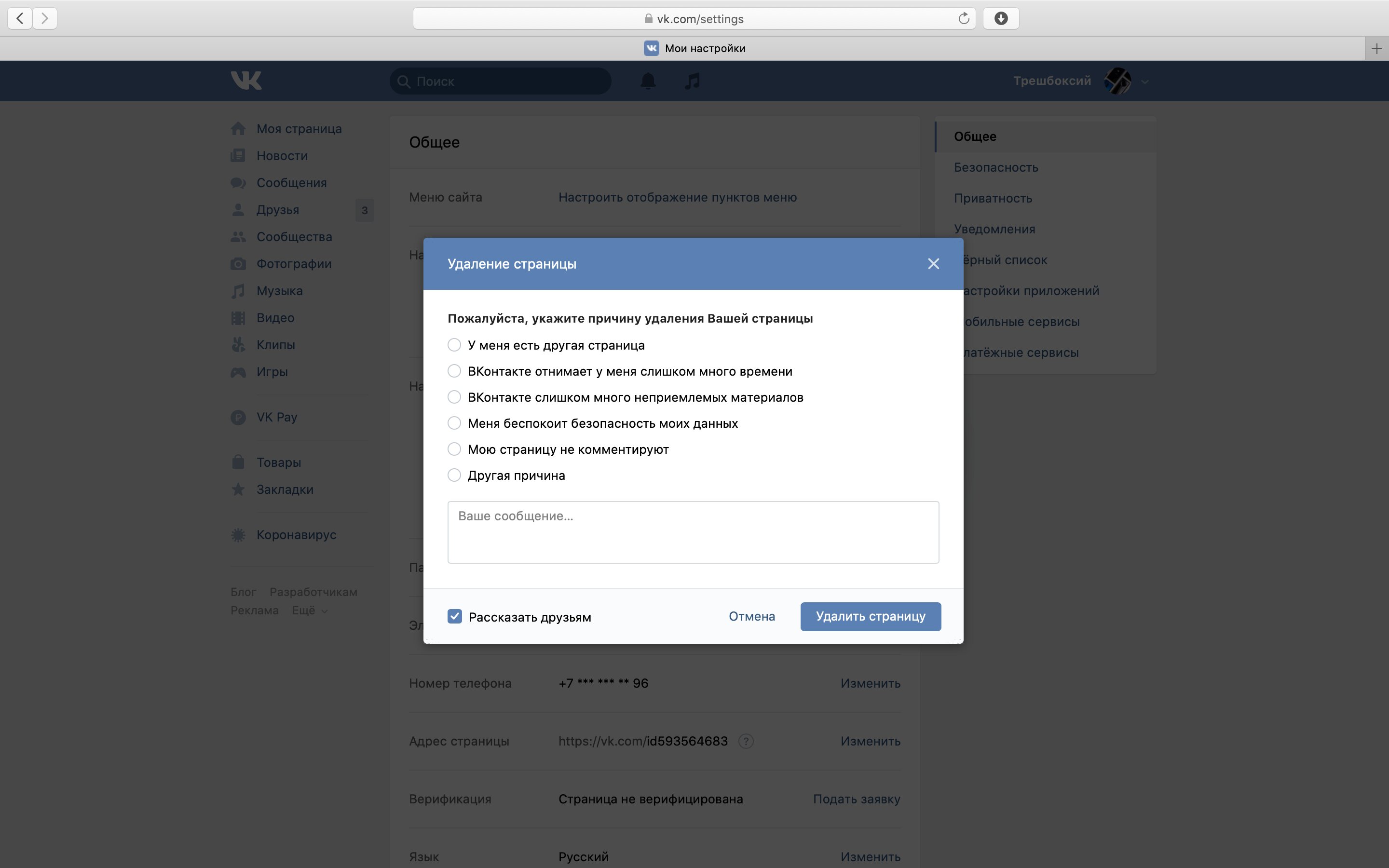Click the Удалить страницу button
Image resolution: width=1389 pixels, height=868 pixels.
point(871,616)
